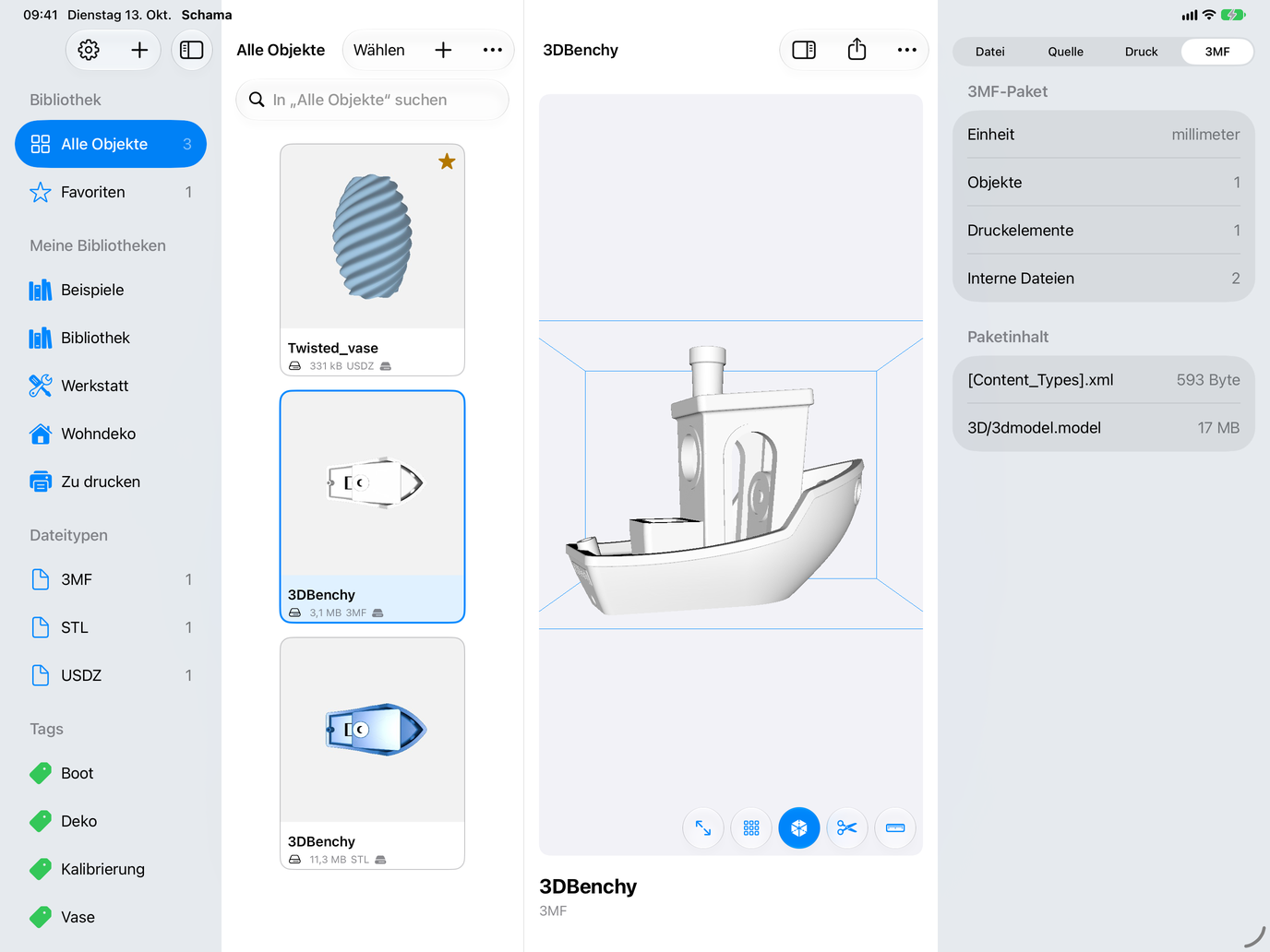Open the grid arrangement tool
The image size is (1270, 952).
(751, 828)
